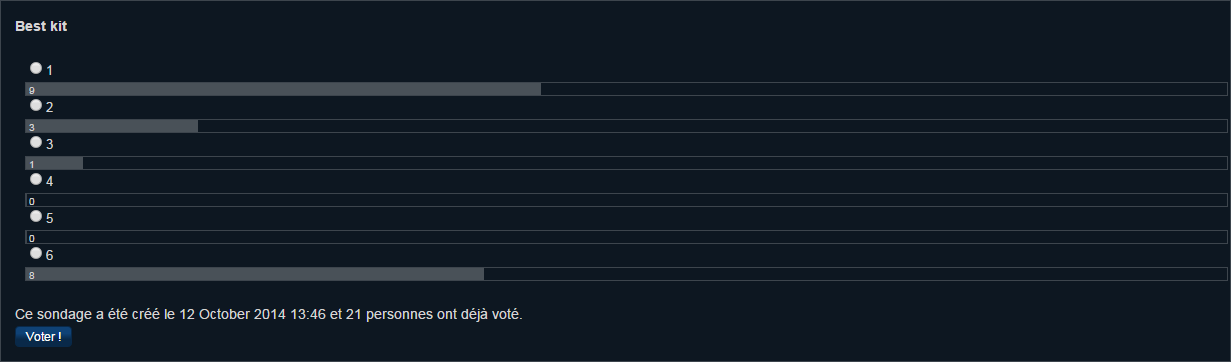Select radio option 4
The image size is (1231, 362).
point(36,179)
